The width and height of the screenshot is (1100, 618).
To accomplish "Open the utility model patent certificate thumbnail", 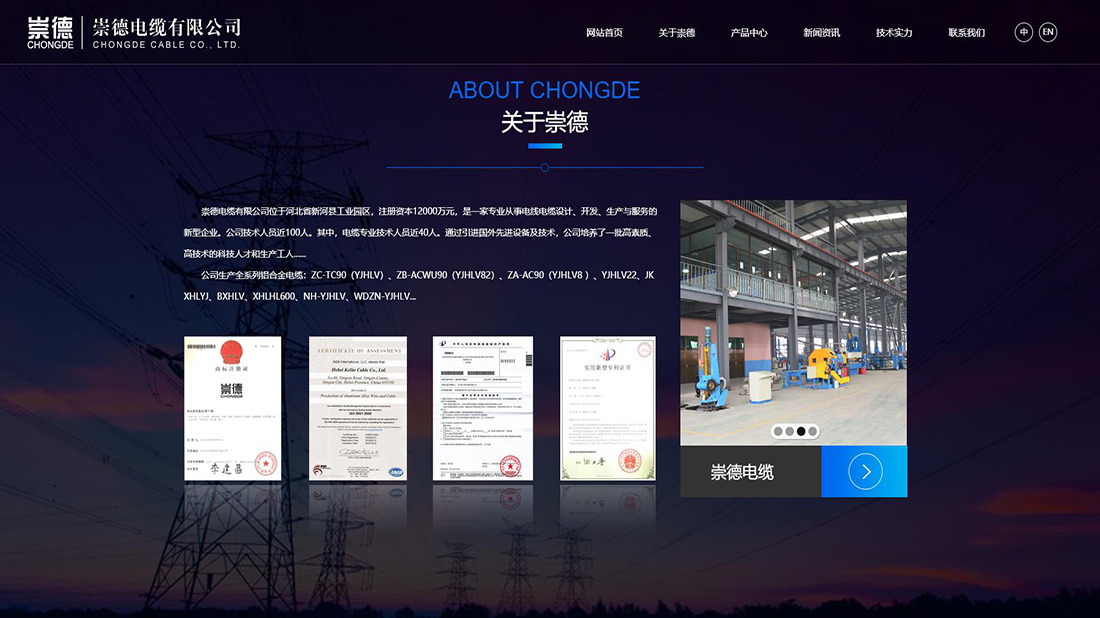I will coord(608,408).
